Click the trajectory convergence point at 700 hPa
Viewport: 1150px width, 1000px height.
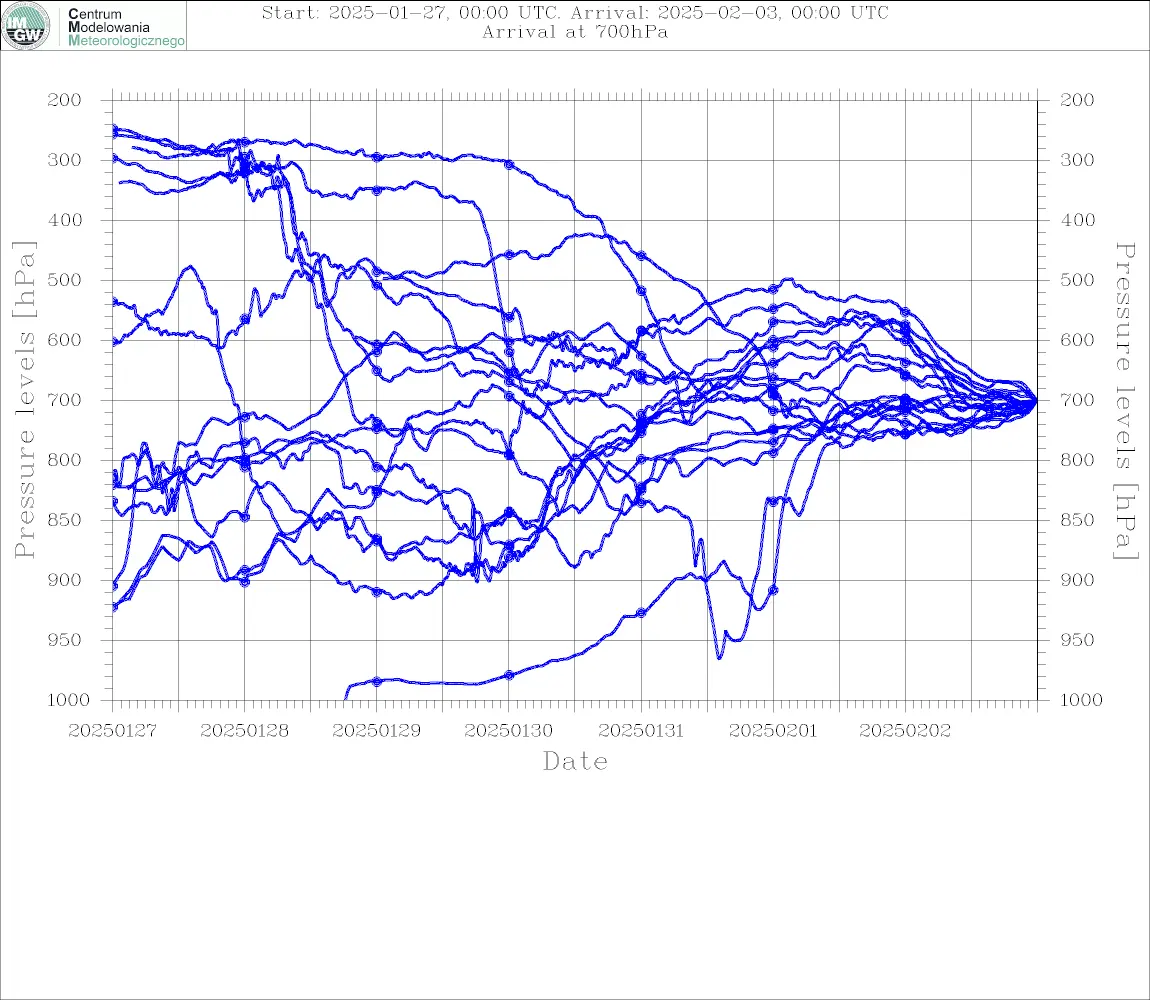[1035, 401]
